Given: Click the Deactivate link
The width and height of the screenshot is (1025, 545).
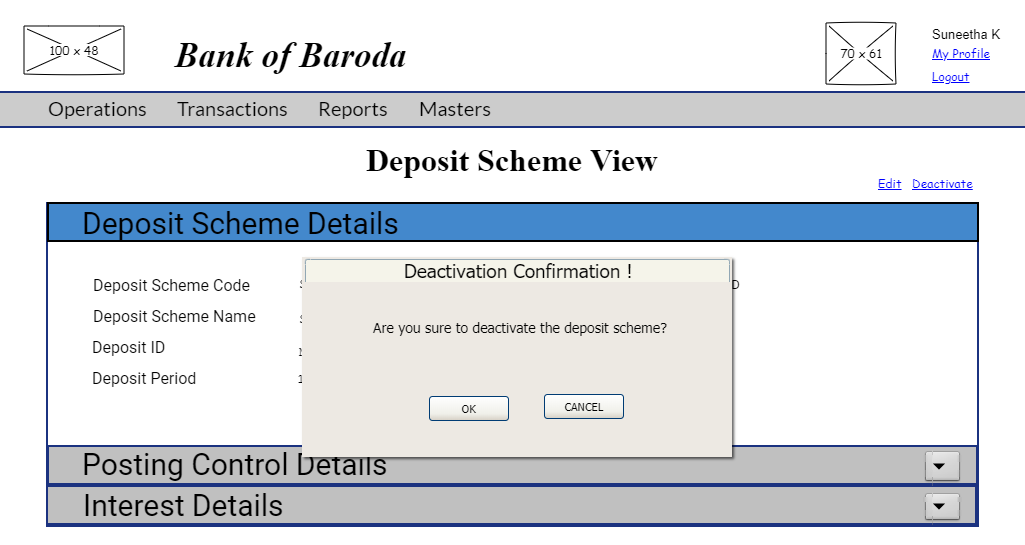Looking at the screenshot, I should (x=942, y=184).
